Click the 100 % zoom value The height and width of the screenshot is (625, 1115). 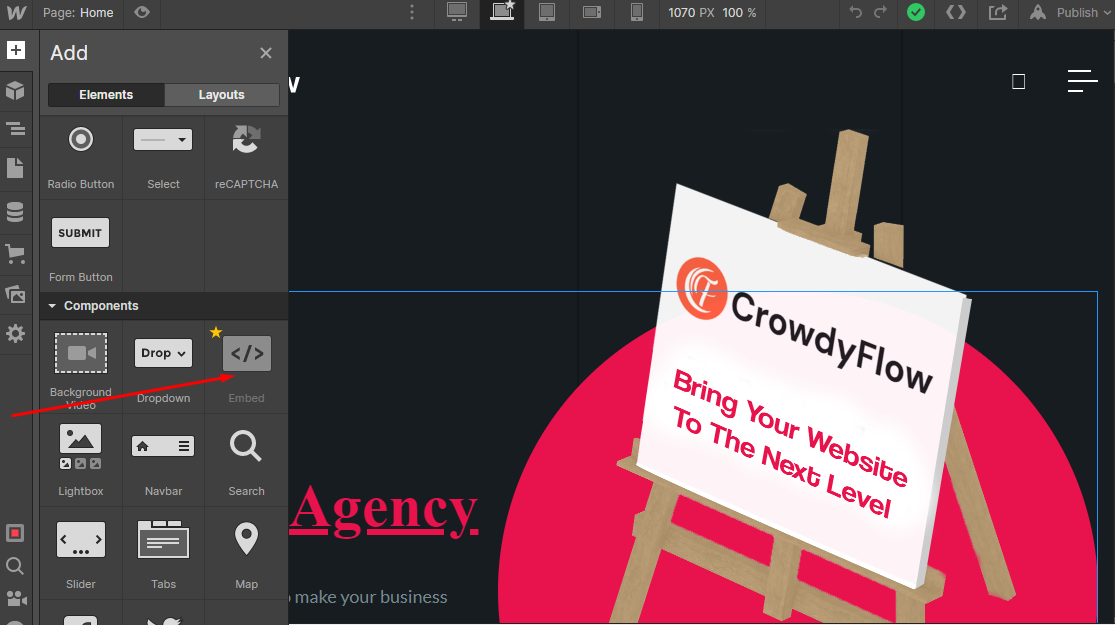740,13
